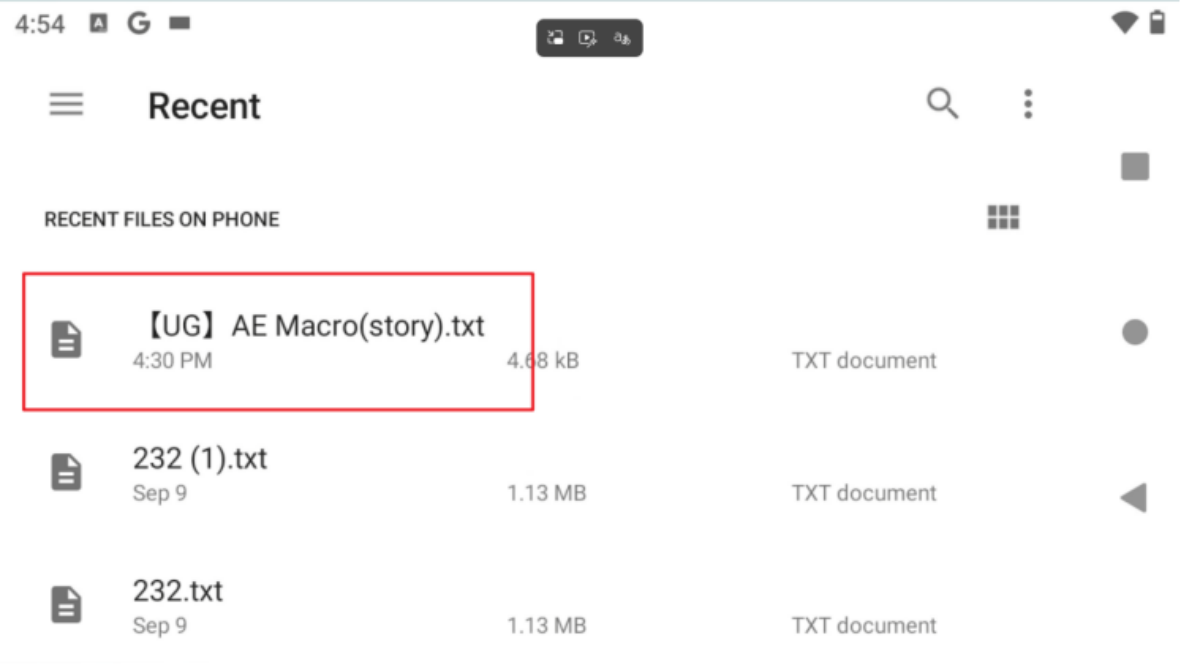1181x666 pixels.
Task: Click the Recent title in app bar
Action: tap(204, 105)
